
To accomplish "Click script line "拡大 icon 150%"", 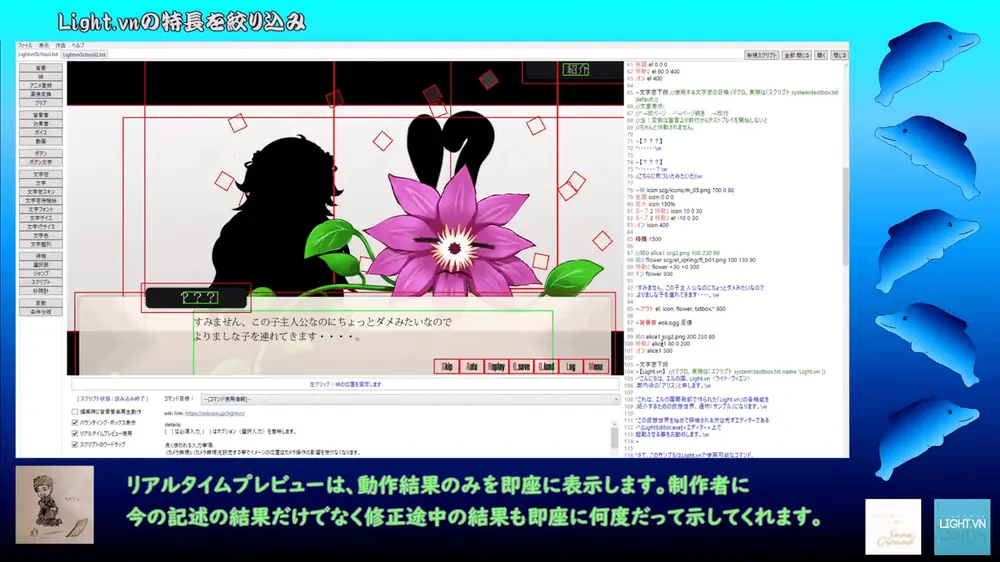I will tap(655, 204).
